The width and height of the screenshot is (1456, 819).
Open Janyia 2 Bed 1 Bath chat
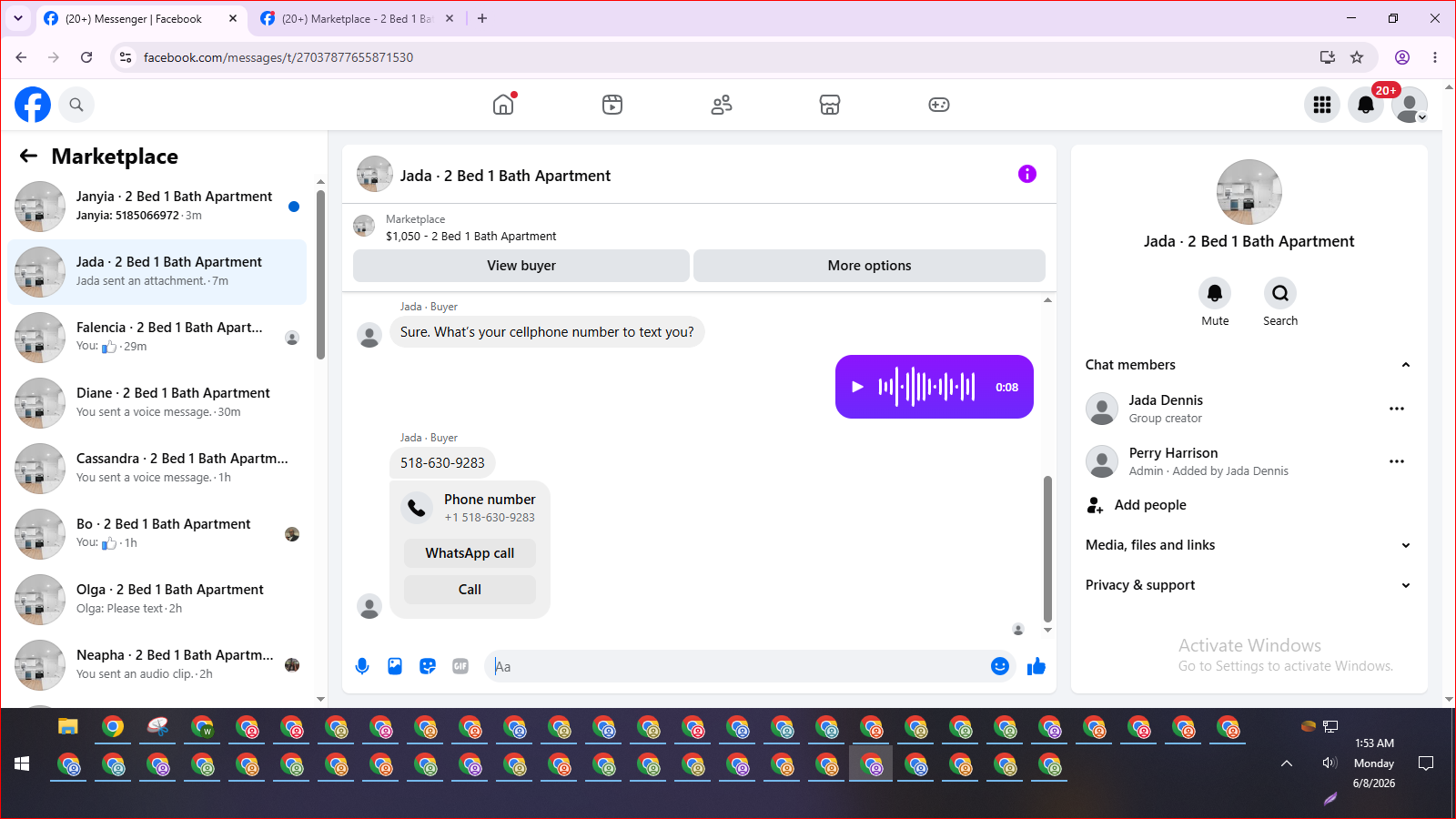point(157,207)
